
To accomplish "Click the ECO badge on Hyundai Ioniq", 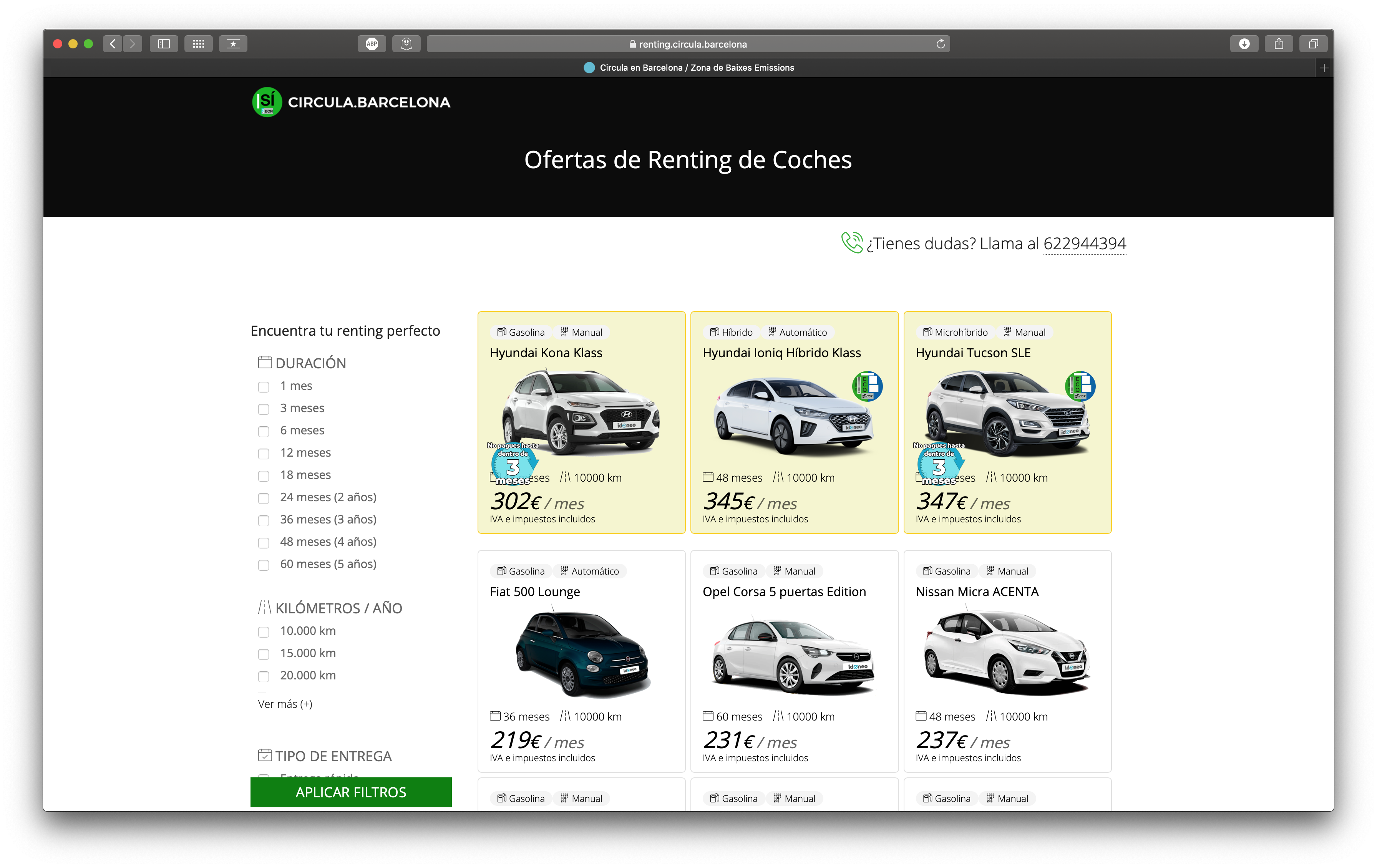I will pyautogui.click(x=868, y=386).
